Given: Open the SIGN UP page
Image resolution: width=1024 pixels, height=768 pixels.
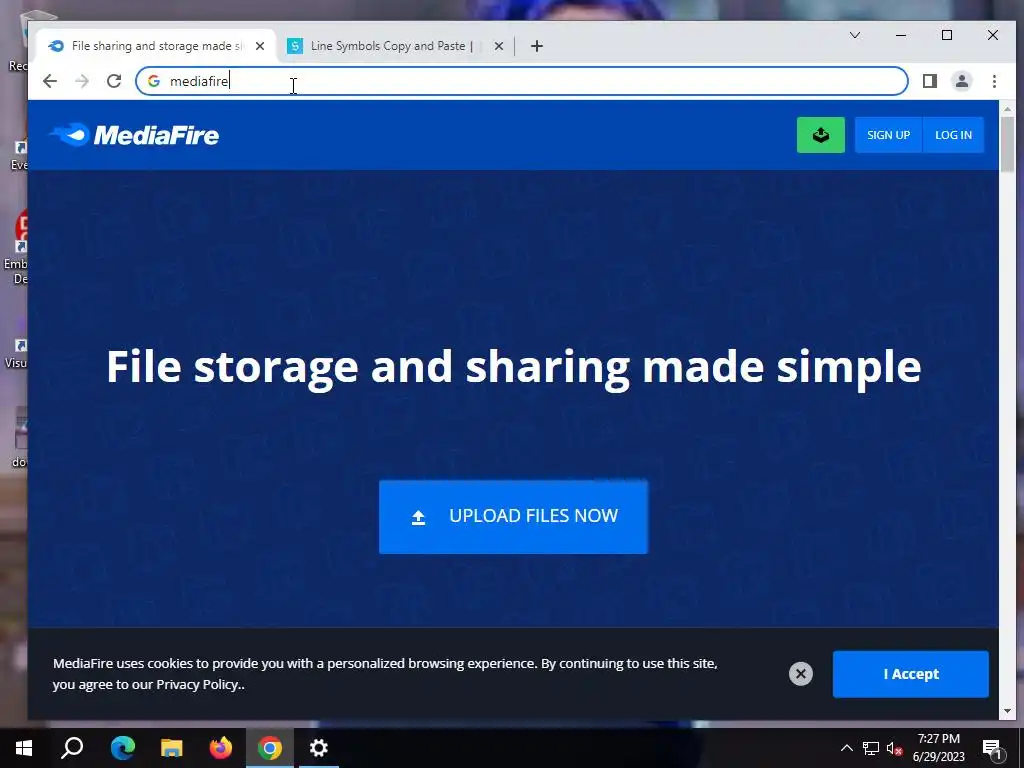Looking at the screenshot, I should pyautogui.click(x=888, y=135).
